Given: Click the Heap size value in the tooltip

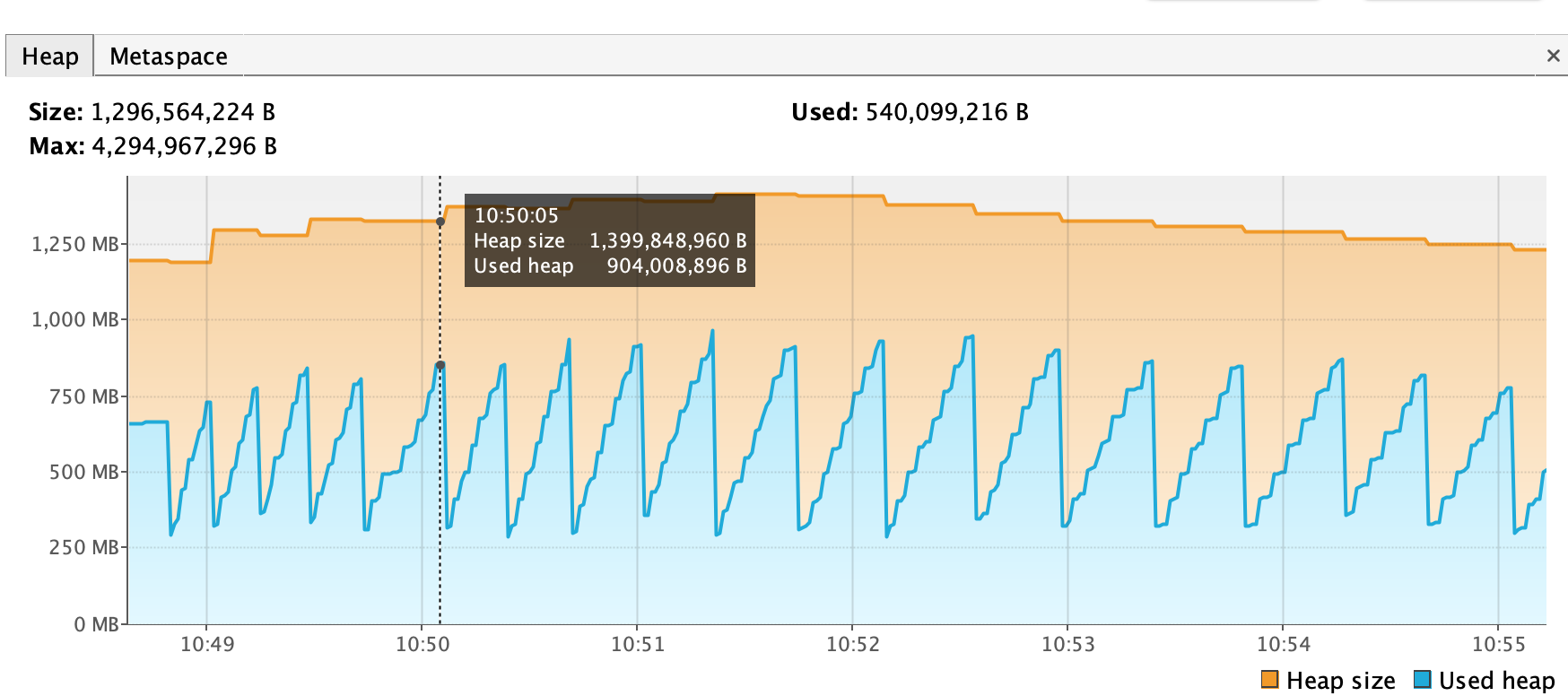Looking at the screenshot, I should (668, 240).
